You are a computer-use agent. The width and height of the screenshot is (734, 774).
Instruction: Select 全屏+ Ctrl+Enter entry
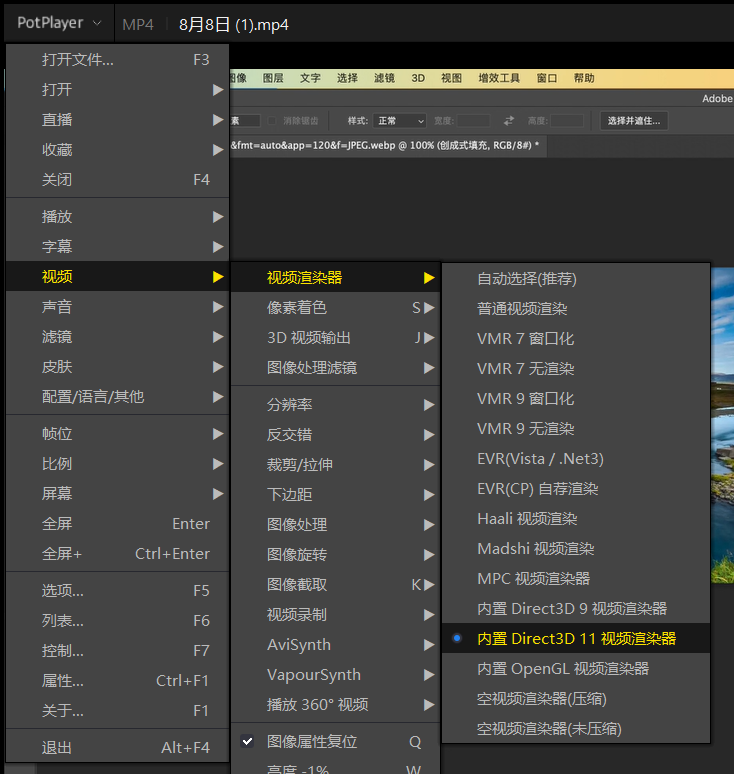[117, 554]
